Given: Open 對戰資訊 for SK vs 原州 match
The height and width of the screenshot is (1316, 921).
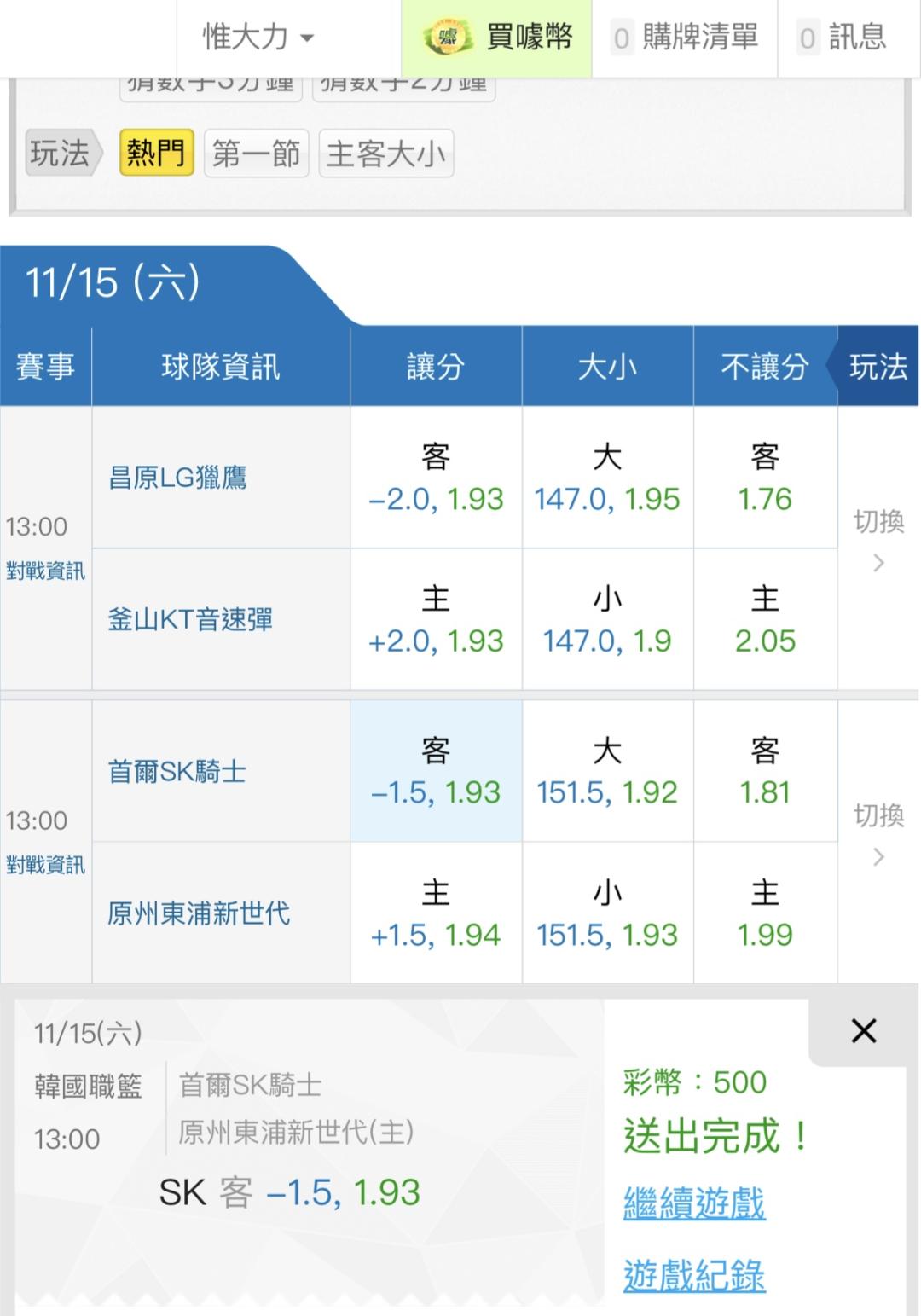Looking at the screenshot, I should tap(45, 865).
